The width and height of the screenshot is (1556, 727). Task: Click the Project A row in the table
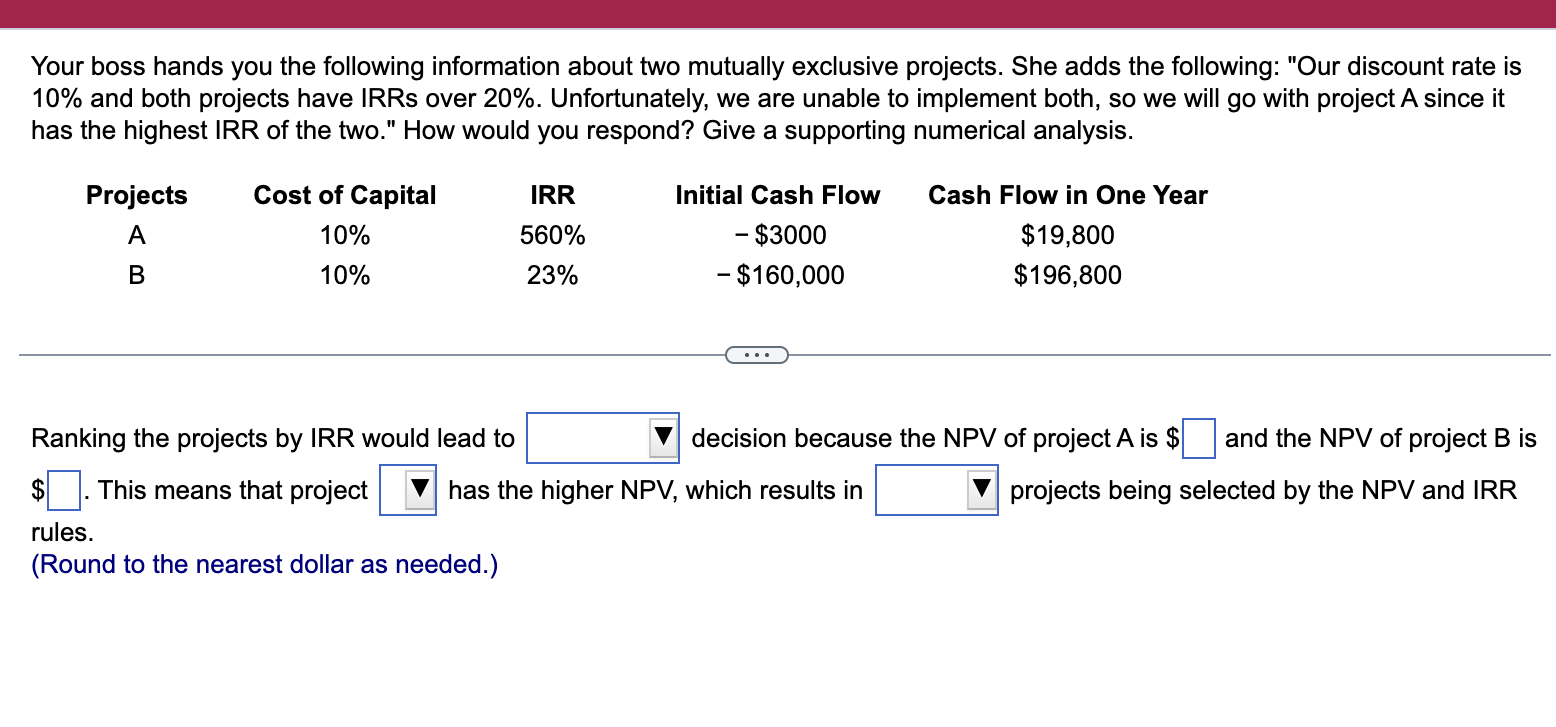point(136,235)
